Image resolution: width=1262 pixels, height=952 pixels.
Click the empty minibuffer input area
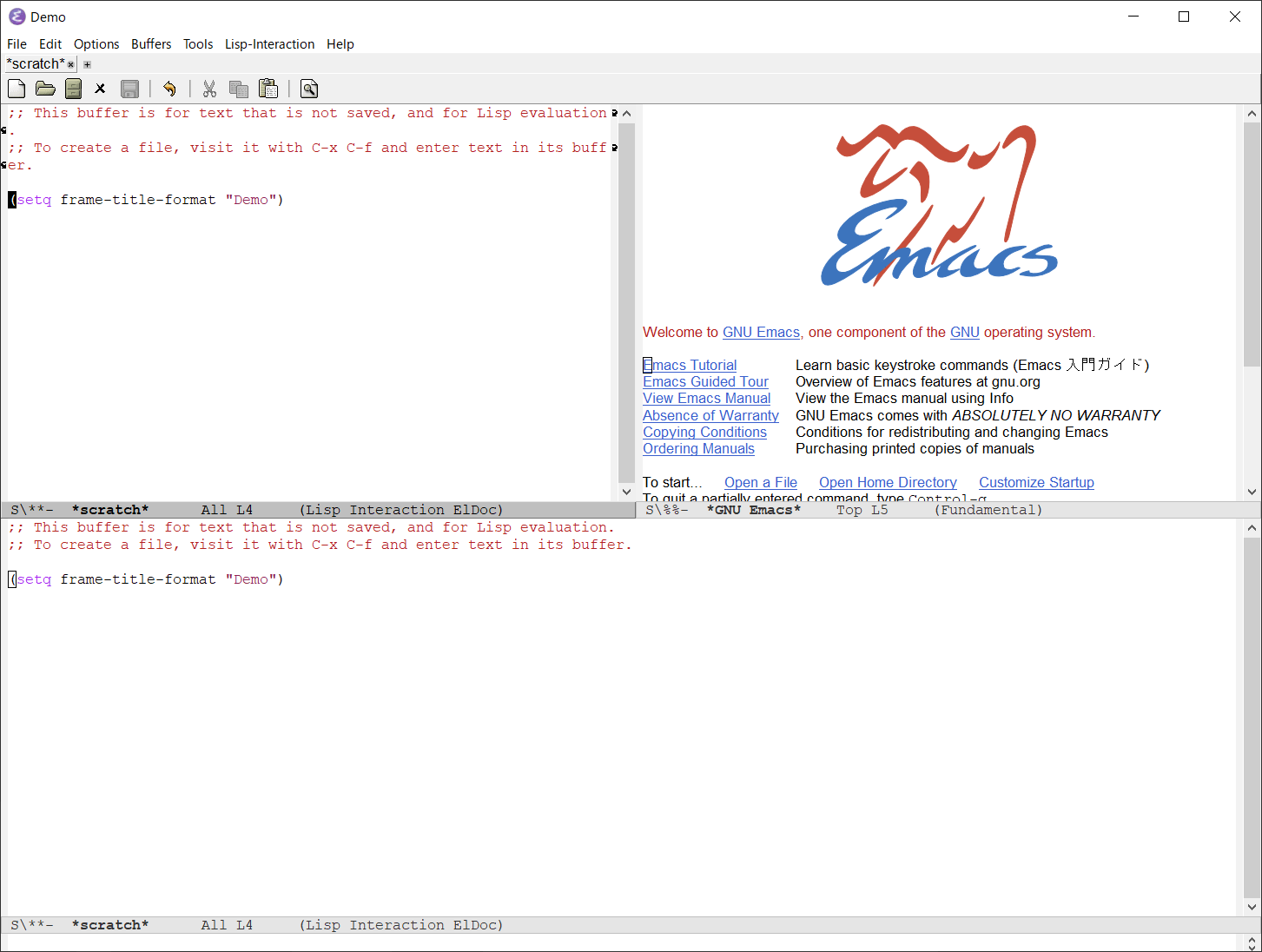tap(621, 943)
